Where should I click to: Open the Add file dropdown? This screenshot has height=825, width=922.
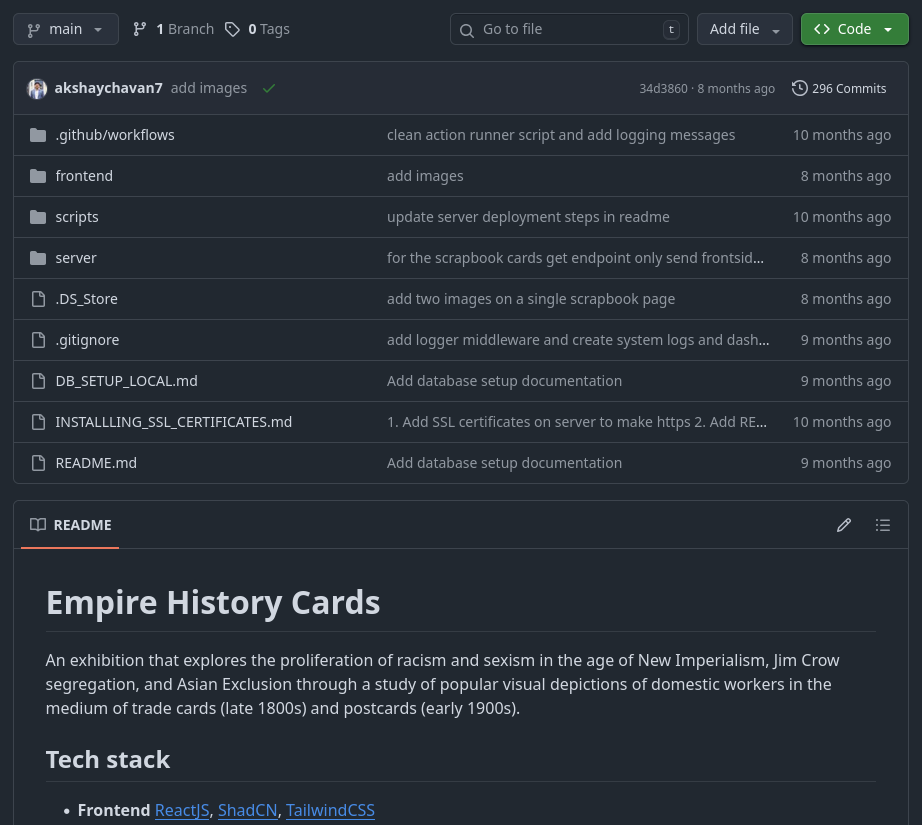point(744,29)
